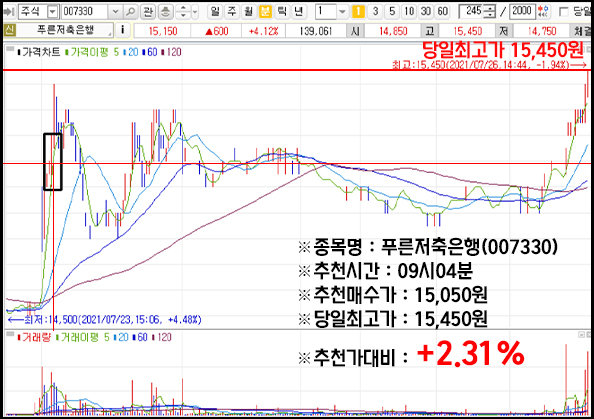Click the up/down stock stepper arrows

[x=183, y=12]
